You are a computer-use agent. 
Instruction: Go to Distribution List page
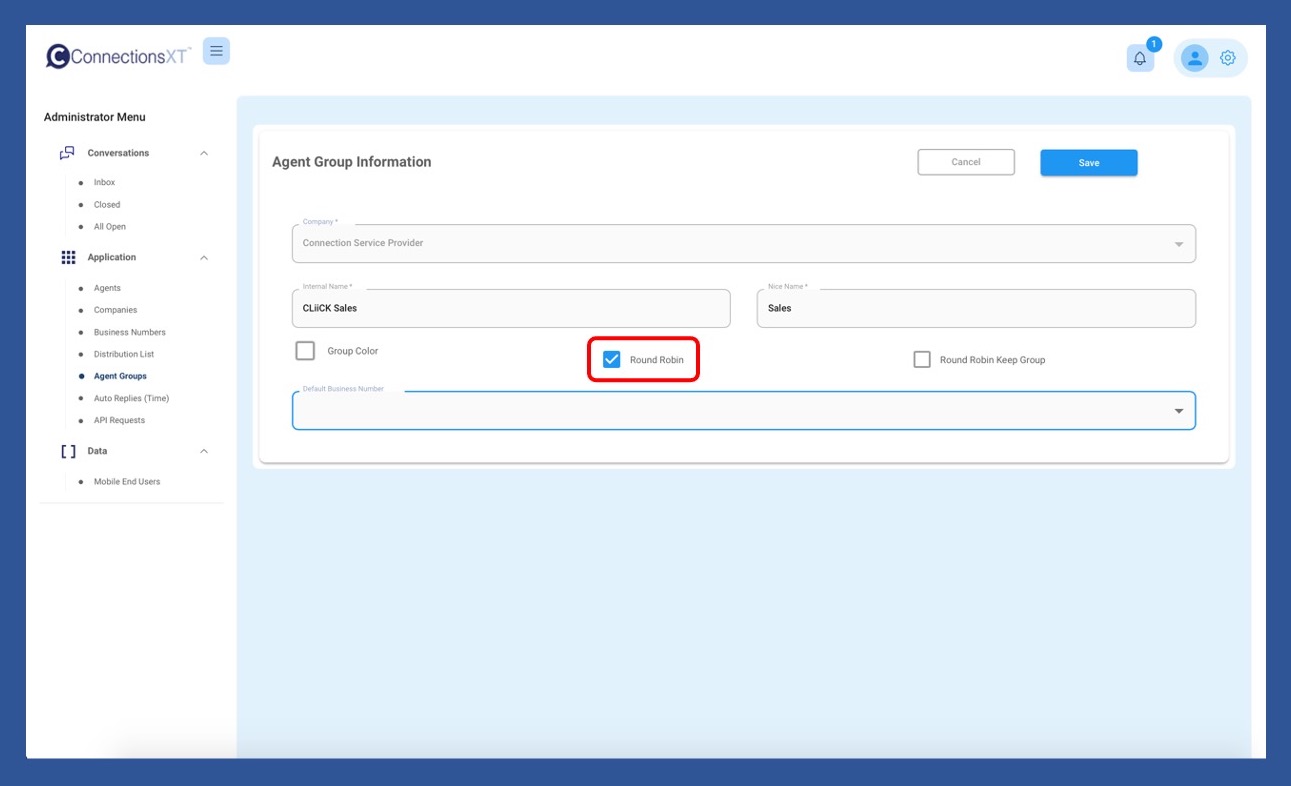123,354
